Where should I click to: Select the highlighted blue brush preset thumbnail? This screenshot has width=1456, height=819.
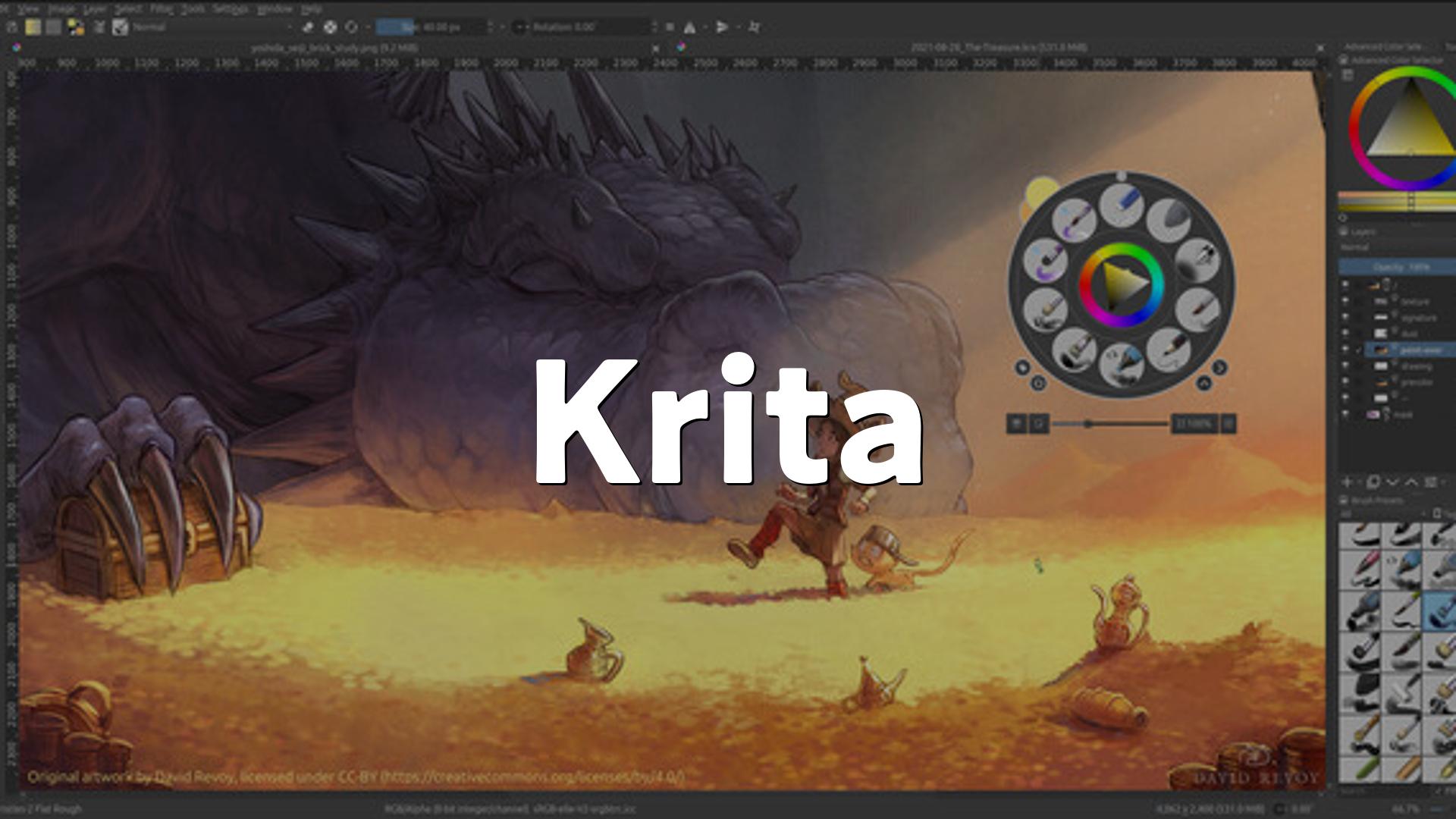(1439, 610)
